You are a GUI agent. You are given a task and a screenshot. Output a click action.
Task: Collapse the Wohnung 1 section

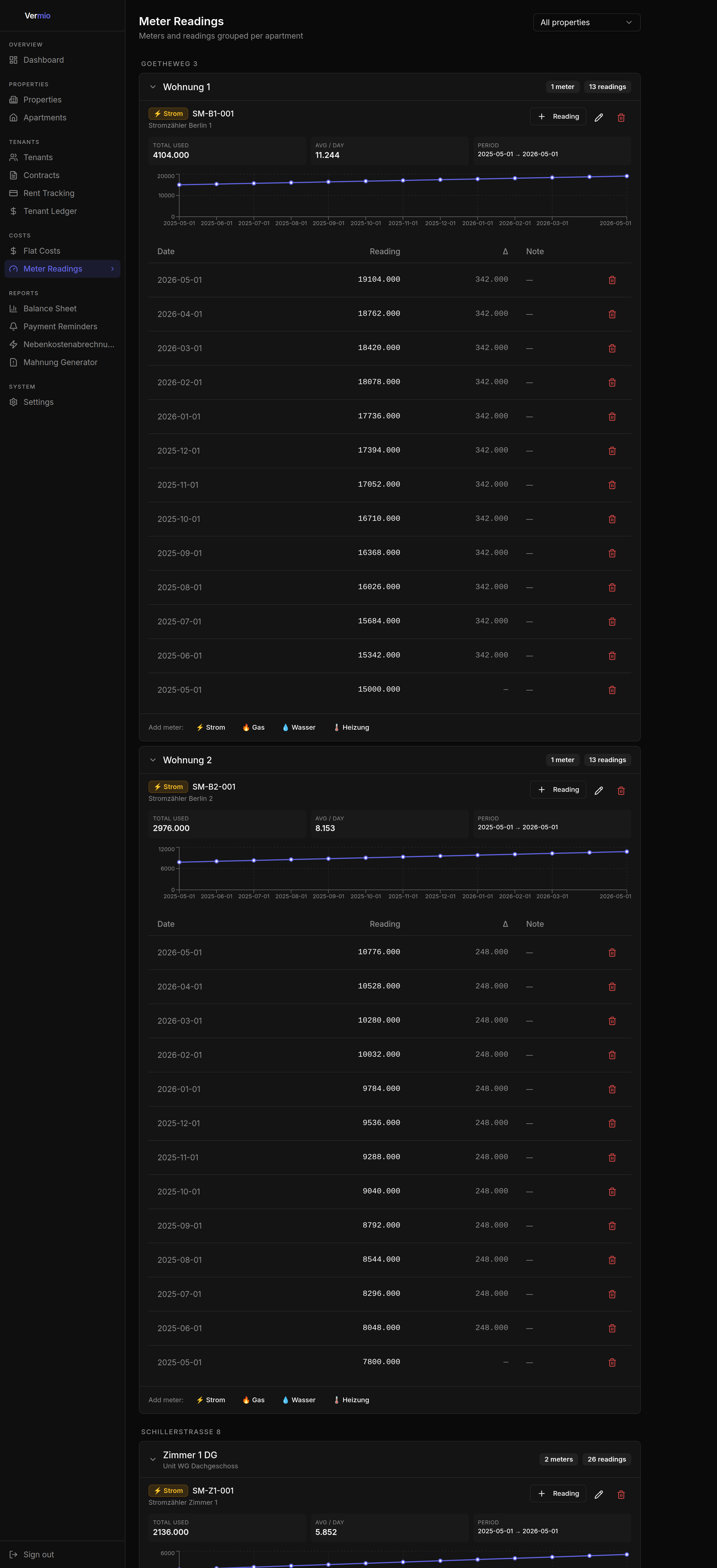click(x=153, y=87)
